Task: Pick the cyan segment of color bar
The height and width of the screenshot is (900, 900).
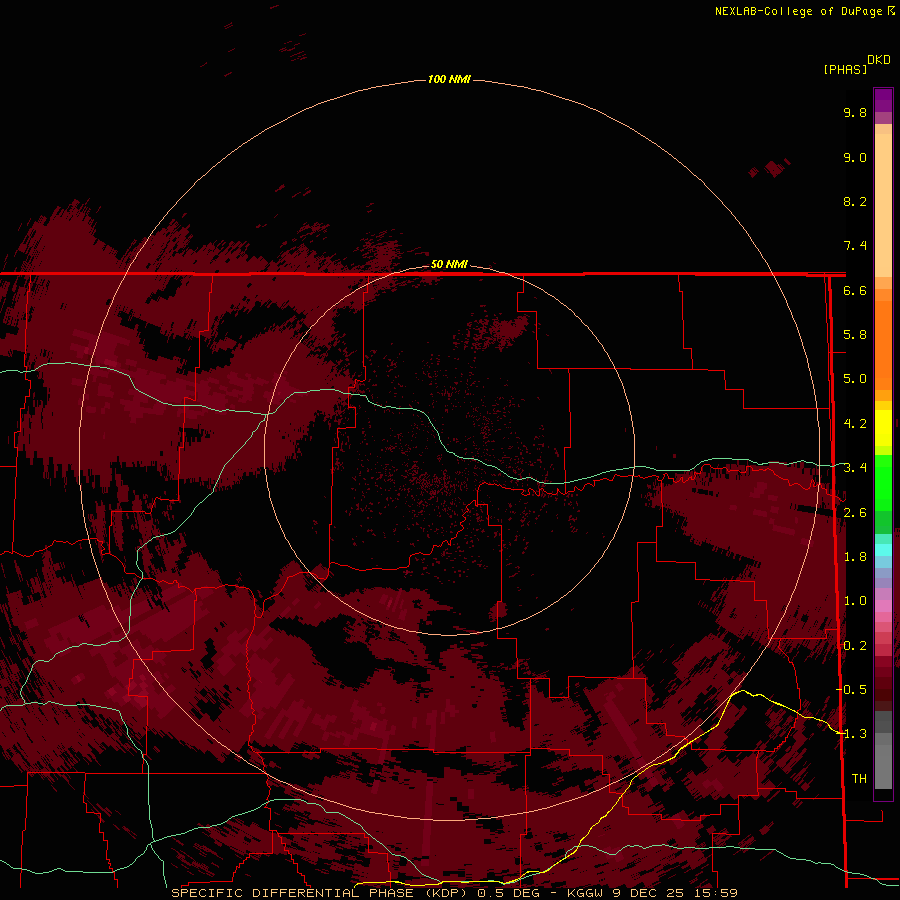Action: 883,549
